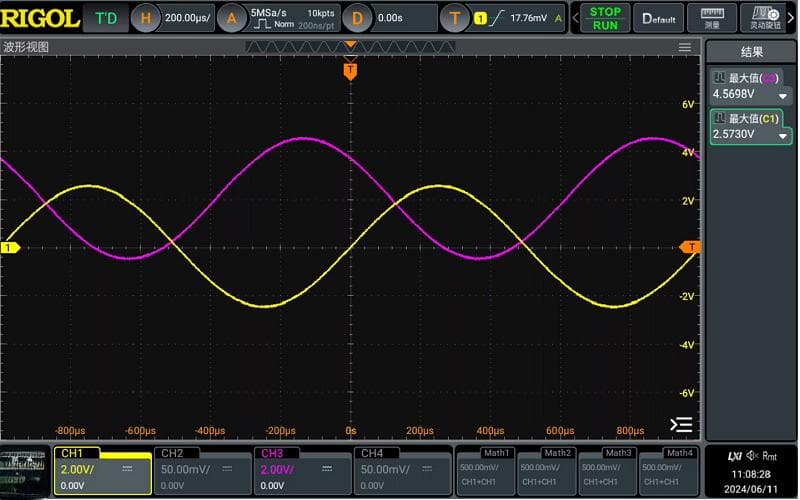The width and height of the screenshot is (800, 500).
Task: Expand dropdown arrow on 2.5730V measurement
Action: [x=782, y=136]
